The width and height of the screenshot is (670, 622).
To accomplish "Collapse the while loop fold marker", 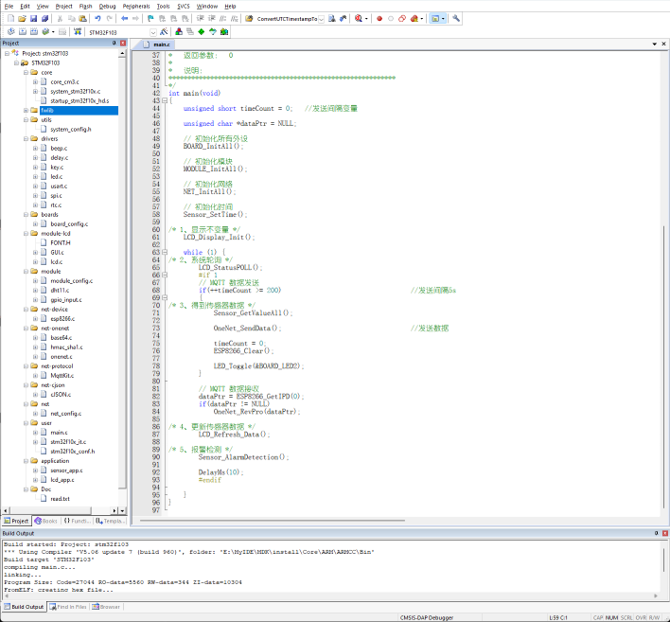I will (165, 252).
